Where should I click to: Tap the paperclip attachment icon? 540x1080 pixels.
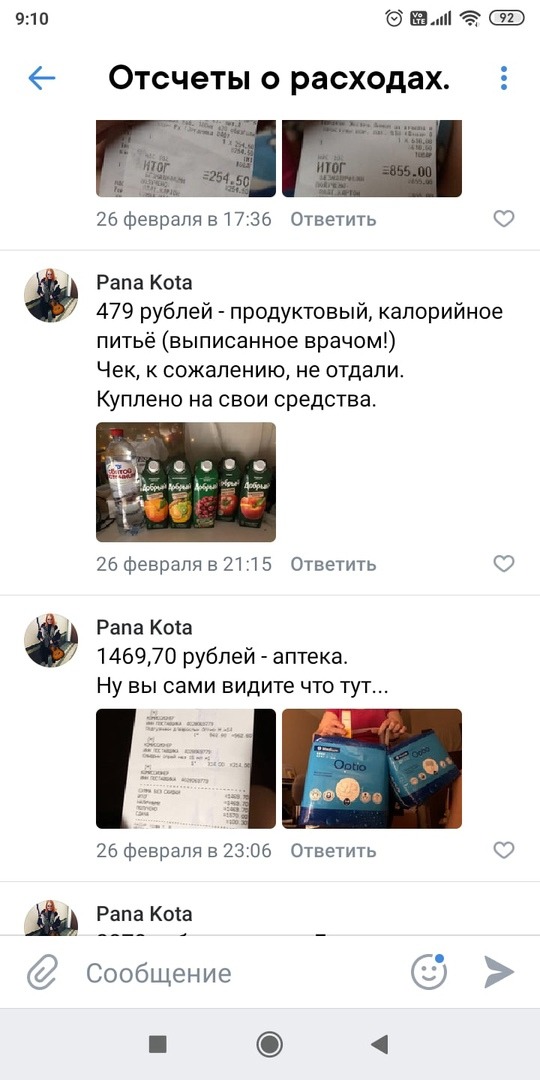click(43, 973)
